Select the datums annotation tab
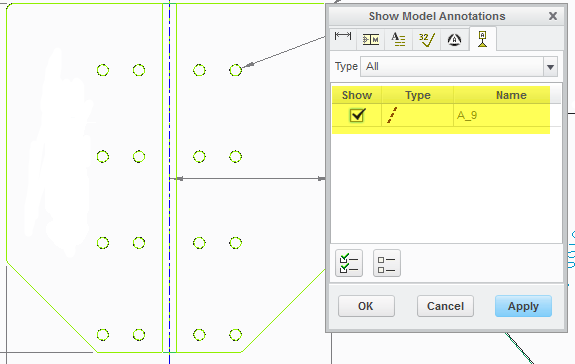The width and height of the screenshot is (575, 364). click(x=483, y=39)
